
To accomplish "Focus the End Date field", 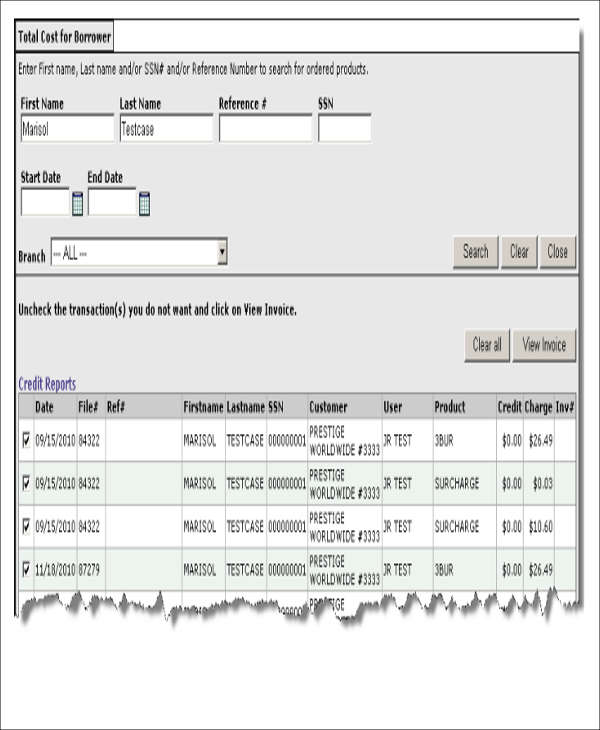I will [x=112, y=202].
